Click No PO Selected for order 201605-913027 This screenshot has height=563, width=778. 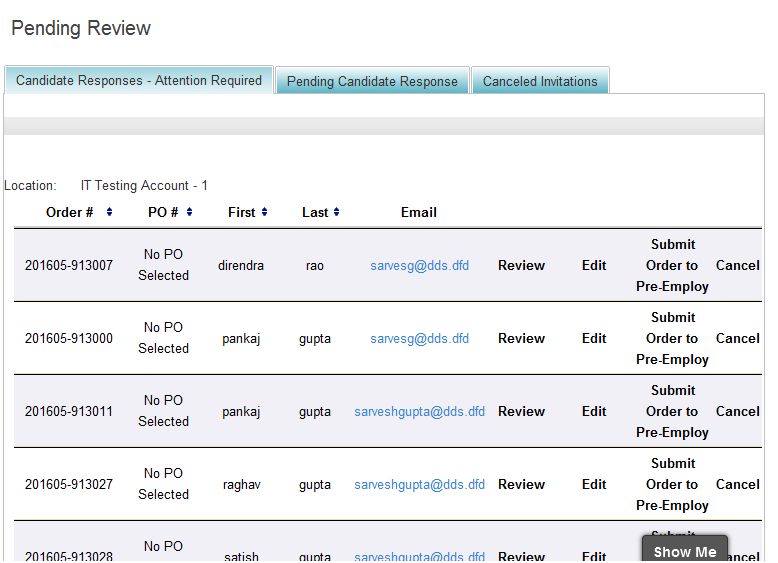pos(163,484)
